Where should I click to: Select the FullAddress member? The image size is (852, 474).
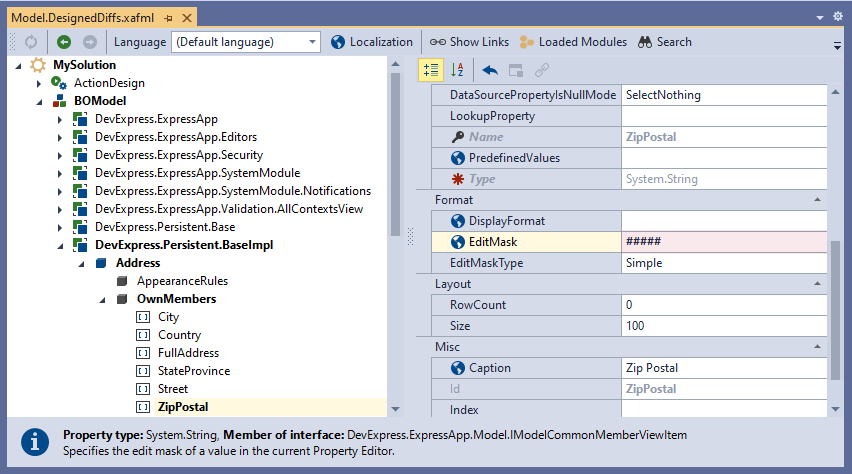[x=188, y=353]
